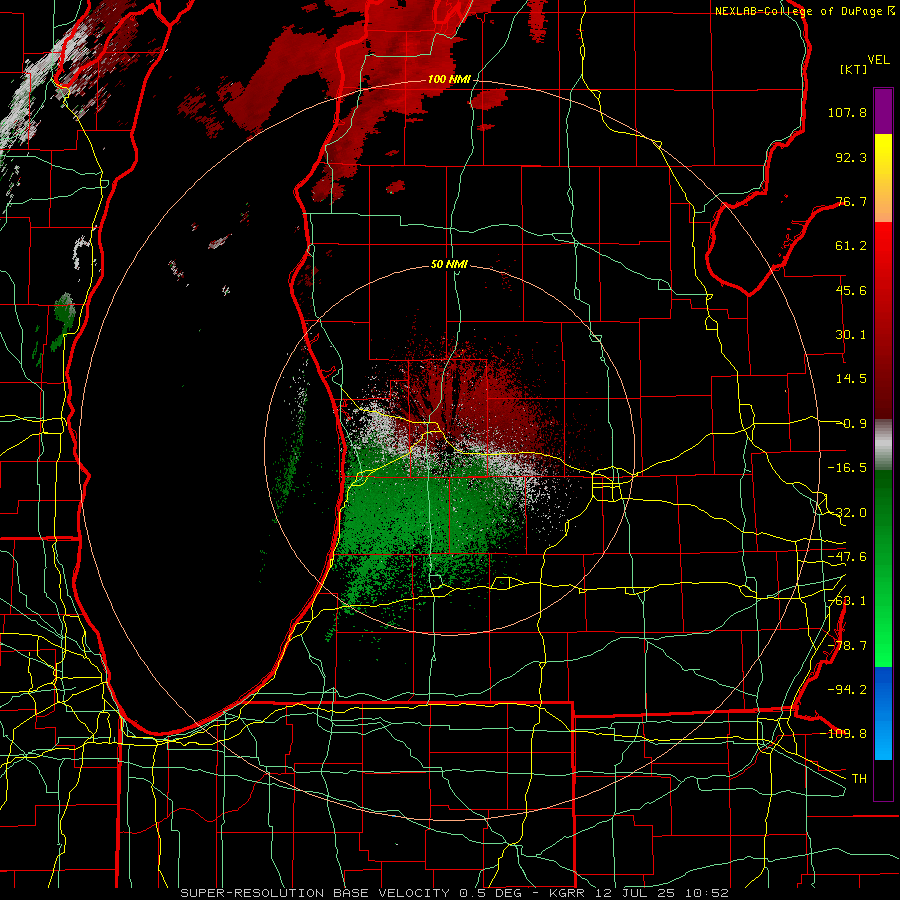
Task: Click the purple segment of the color bar
Action: (x=883, y=112)
